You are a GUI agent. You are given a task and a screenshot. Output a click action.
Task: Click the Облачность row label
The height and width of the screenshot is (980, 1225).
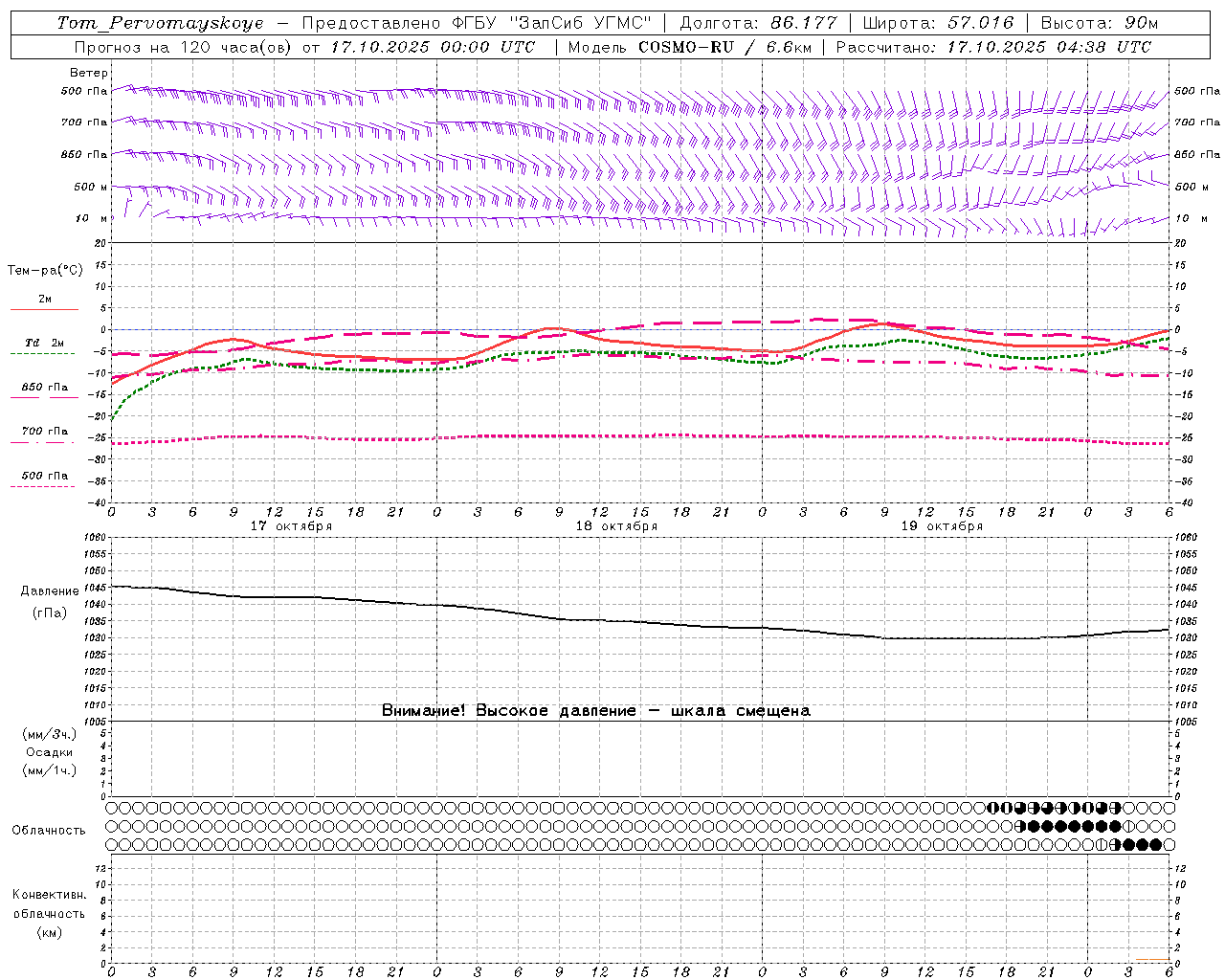49,830
